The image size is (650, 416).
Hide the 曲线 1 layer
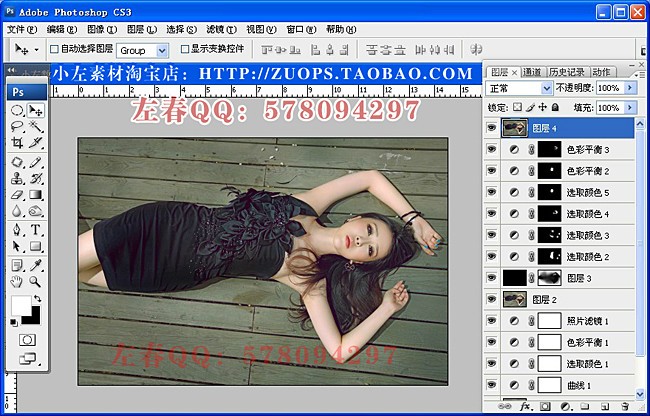[x=492, y=385]
